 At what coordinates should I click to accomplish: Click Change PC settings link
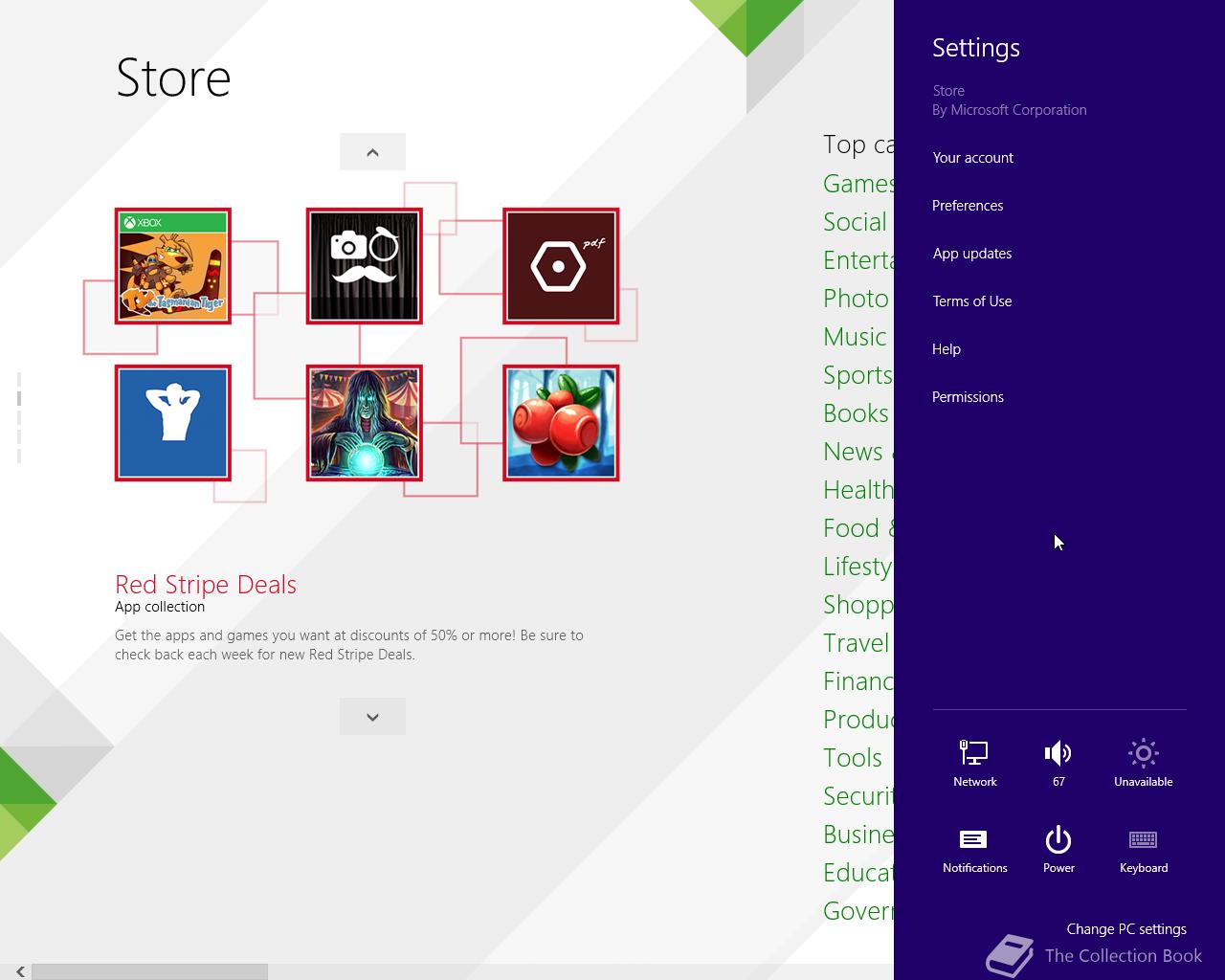(1126, 929)
